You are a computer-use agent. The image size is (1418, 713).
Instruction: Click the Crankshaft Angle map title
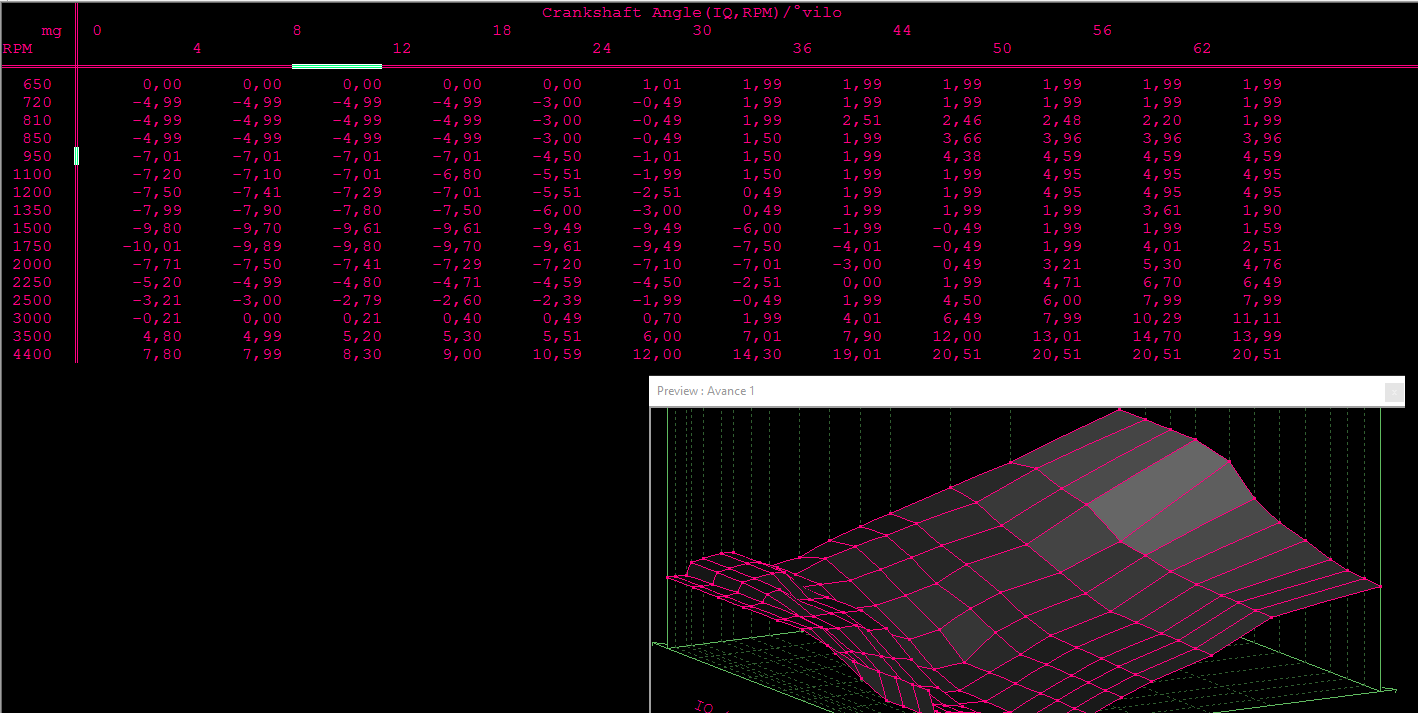point(692,13)
